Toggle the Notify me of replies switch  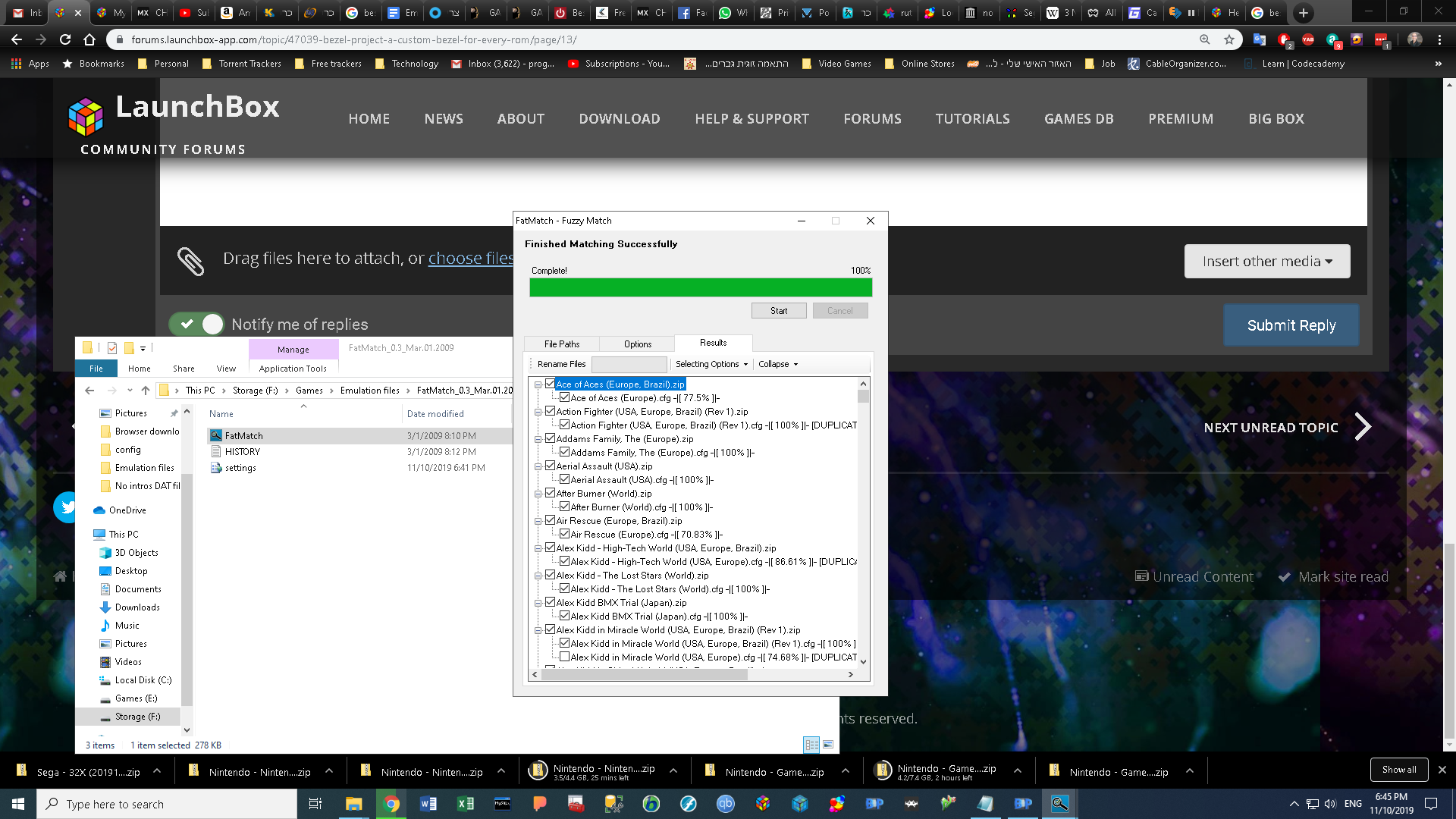[196, 324]
